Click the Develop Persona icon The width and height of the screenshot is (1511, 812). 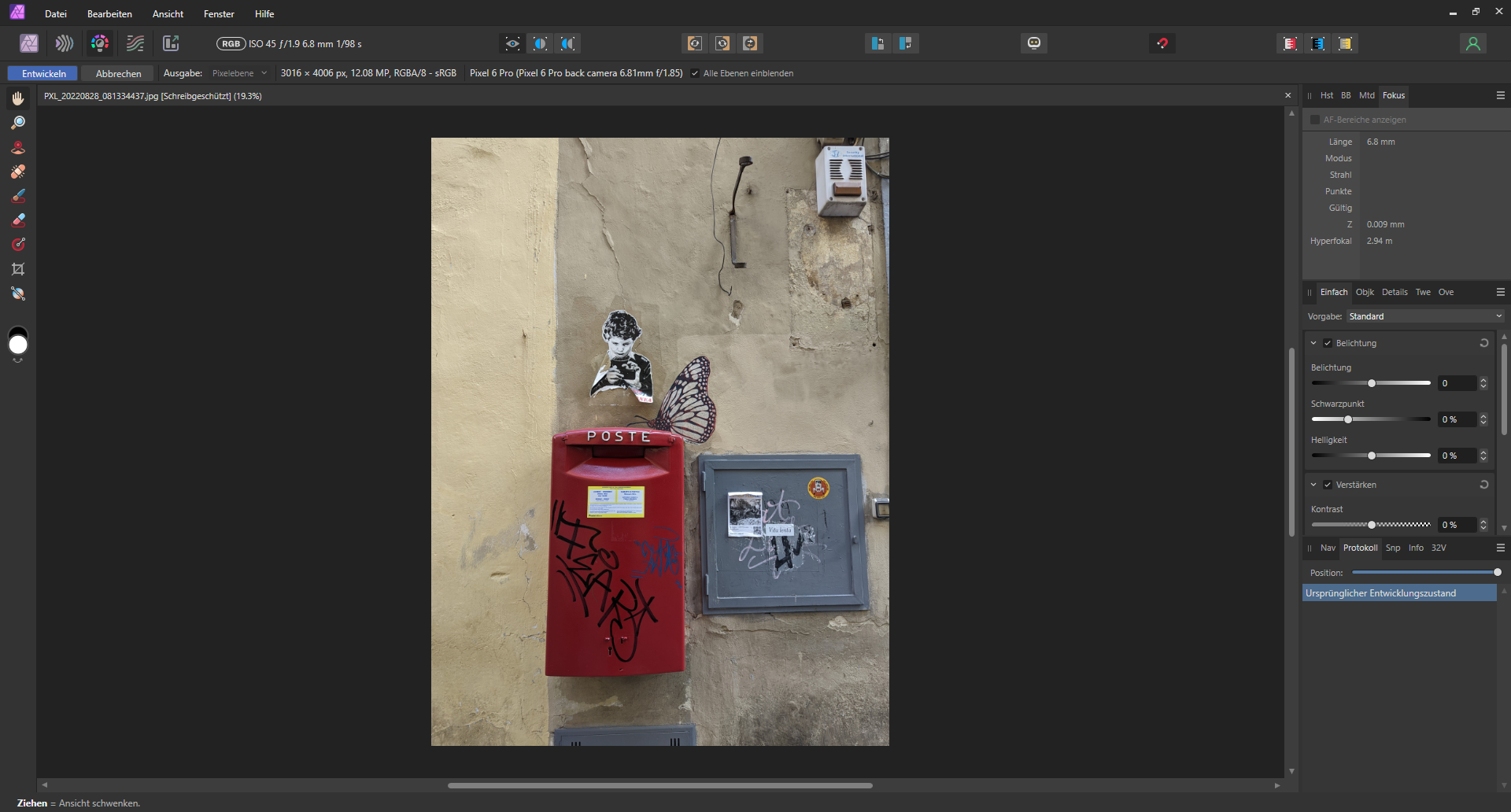coord(100,43)
